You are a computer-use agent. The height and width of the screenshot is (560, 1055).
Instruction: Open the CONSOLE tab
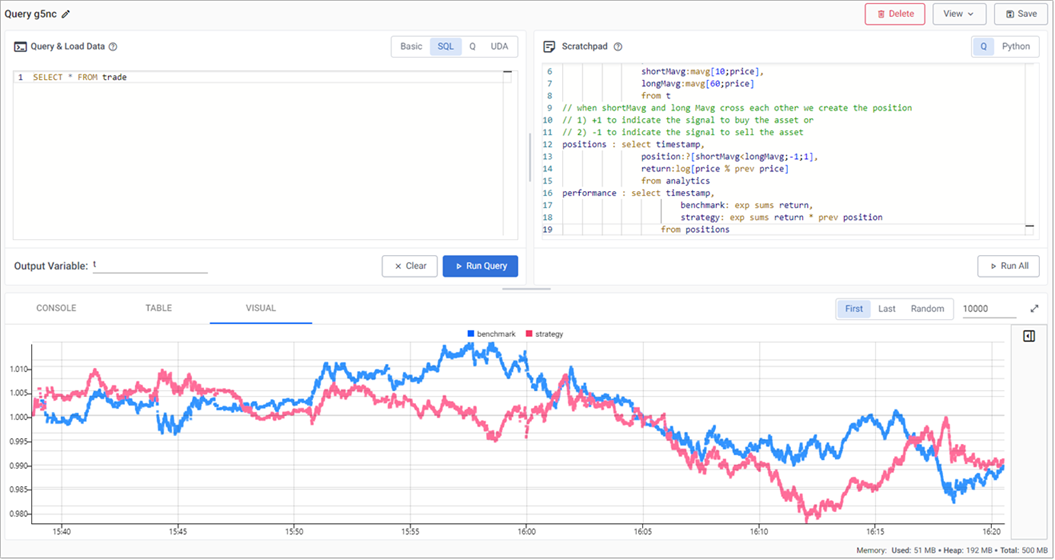(56, 308)
